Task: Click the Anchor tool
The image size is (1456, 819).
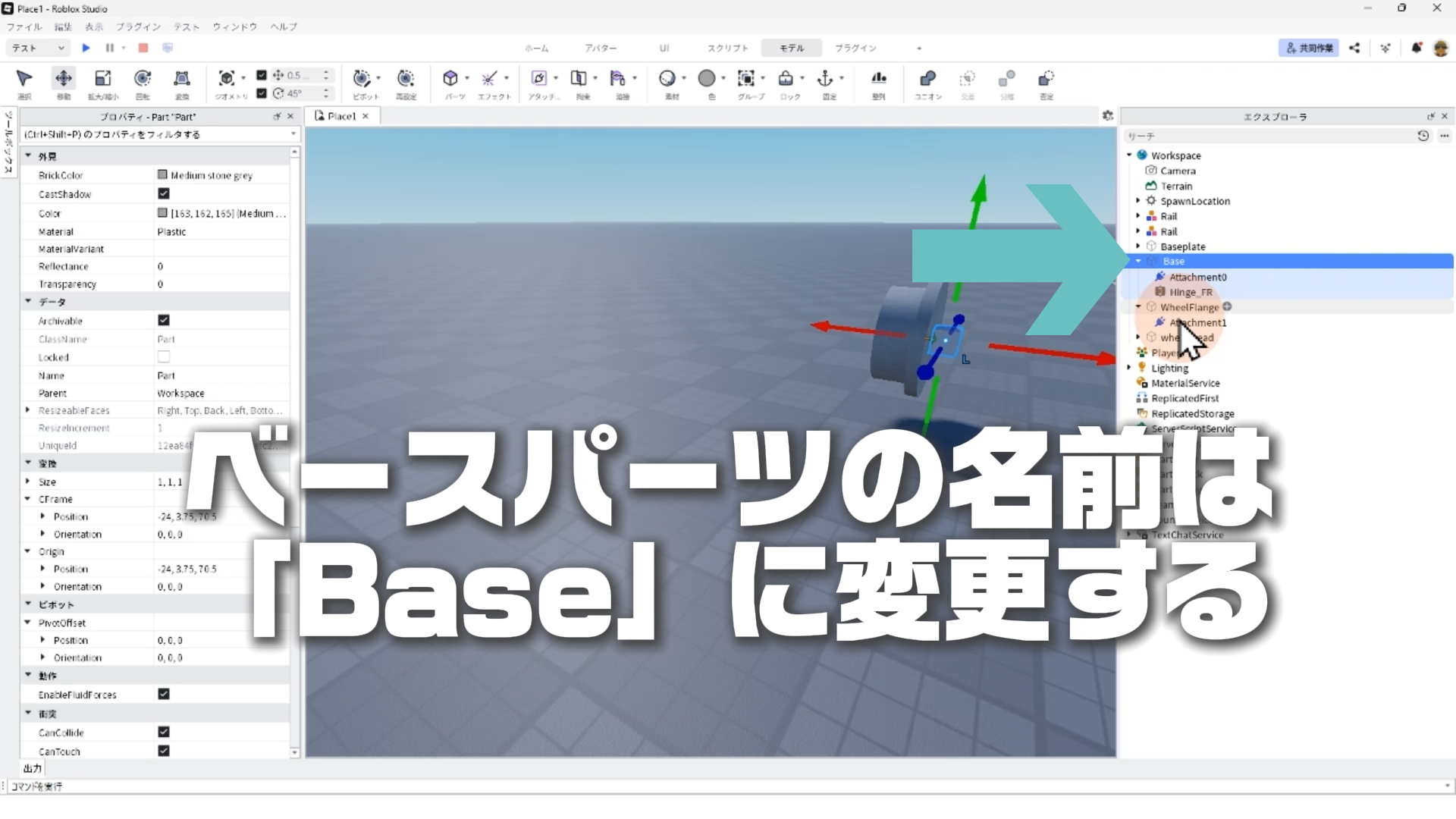Action: point(824,79)
